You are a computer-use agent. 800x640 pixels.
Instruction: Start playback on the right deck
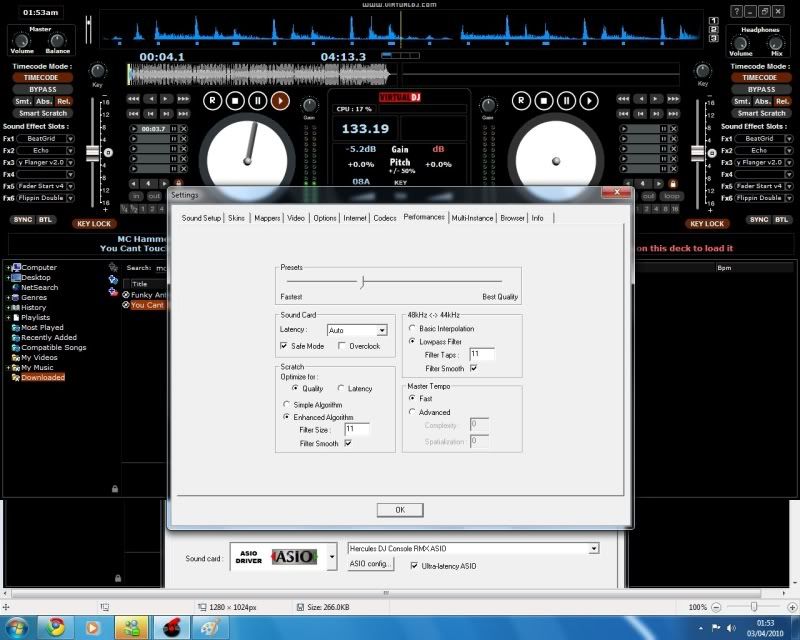(589, 101)
